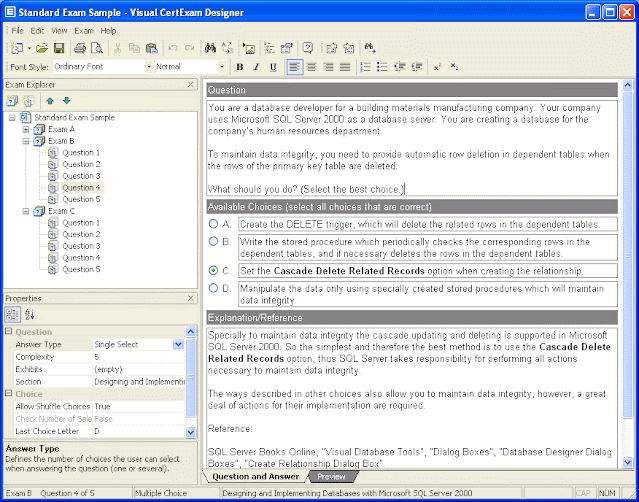
Task: Expand Exam A tree node
Action: tap(26, 130)
